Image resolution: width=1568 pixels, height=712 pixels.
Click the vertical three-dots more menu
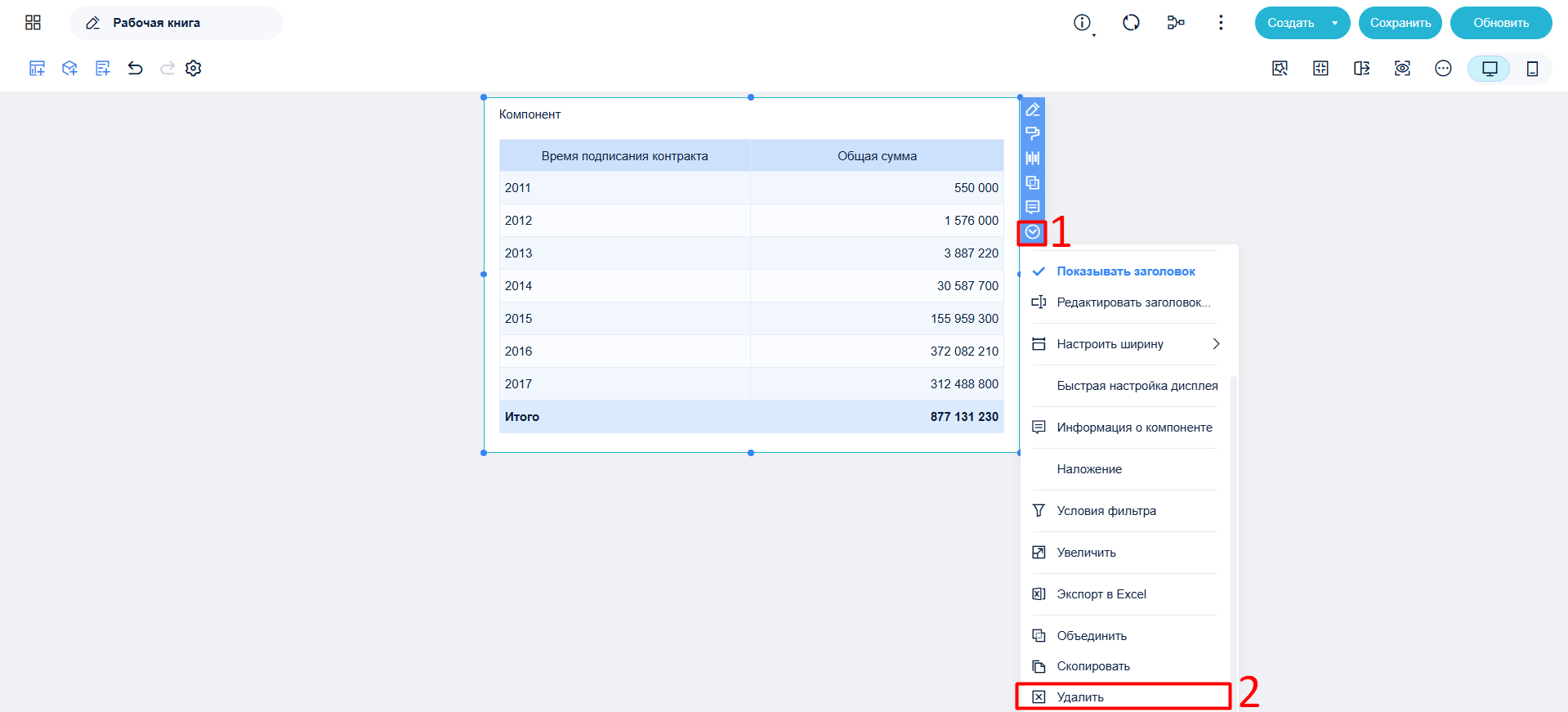(x=1221, y=23)
